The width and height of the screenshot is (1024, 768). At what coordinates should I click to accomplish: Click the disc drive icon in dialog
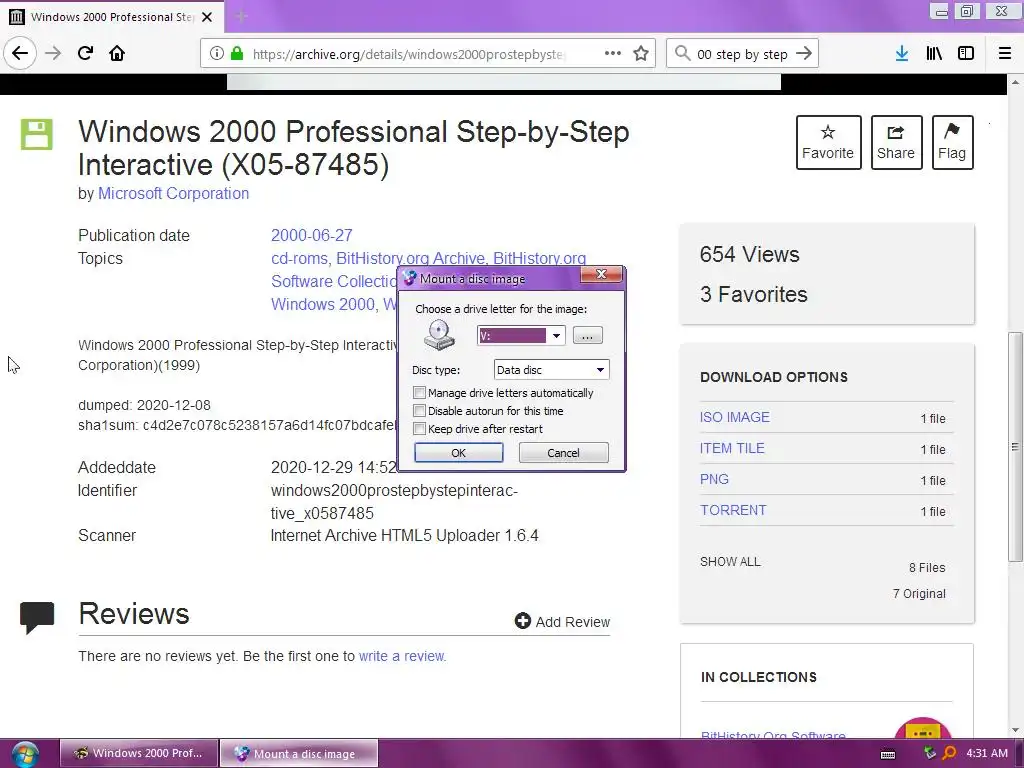point(439,335)
